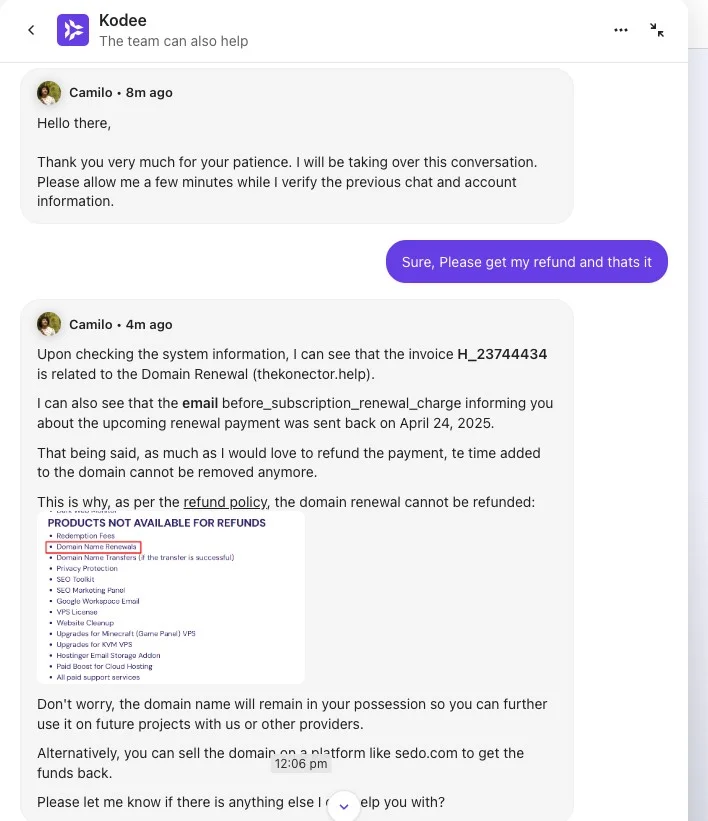Collapse the chat window with the shrink icon

click(x=657, y=30)
